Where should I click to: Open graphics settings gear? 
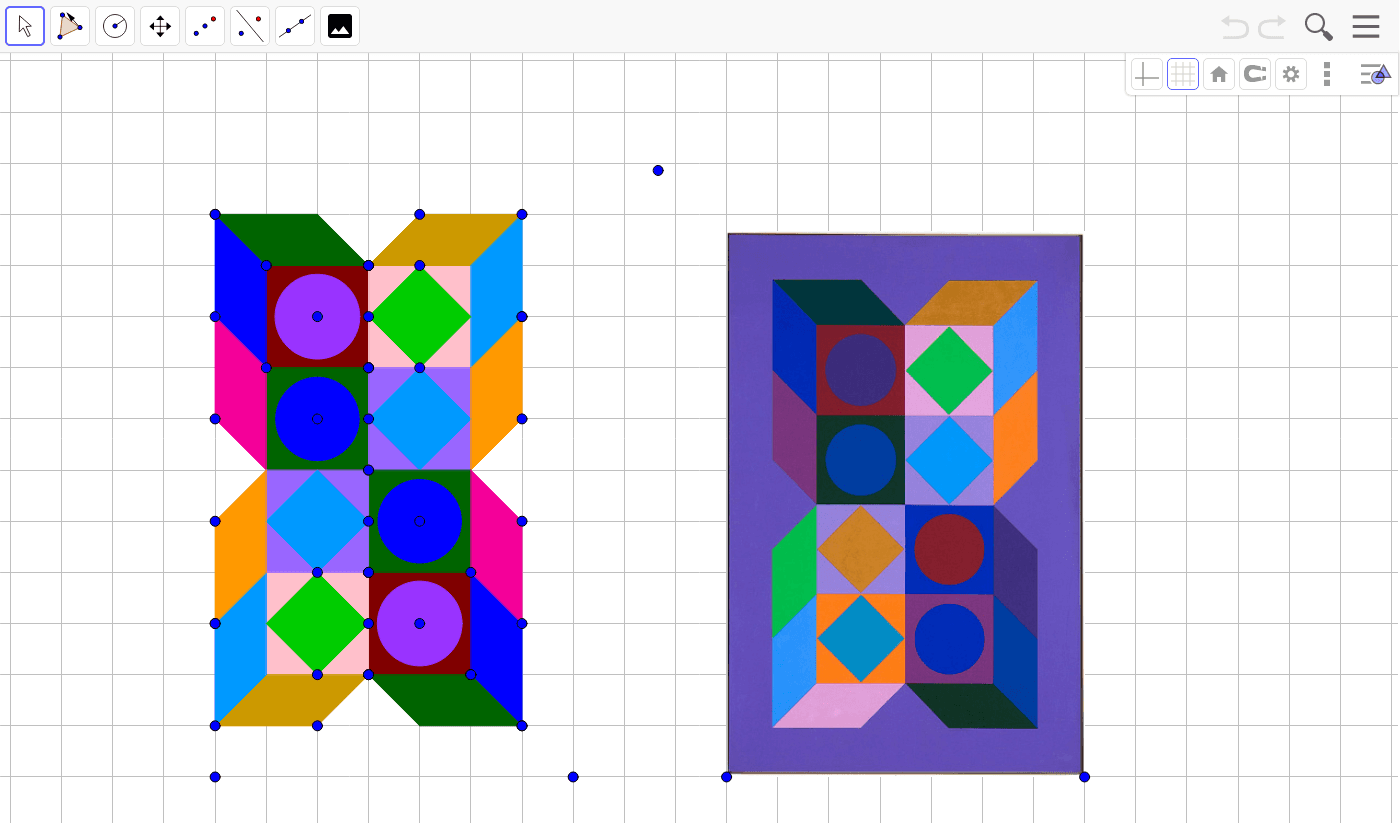1291,74
